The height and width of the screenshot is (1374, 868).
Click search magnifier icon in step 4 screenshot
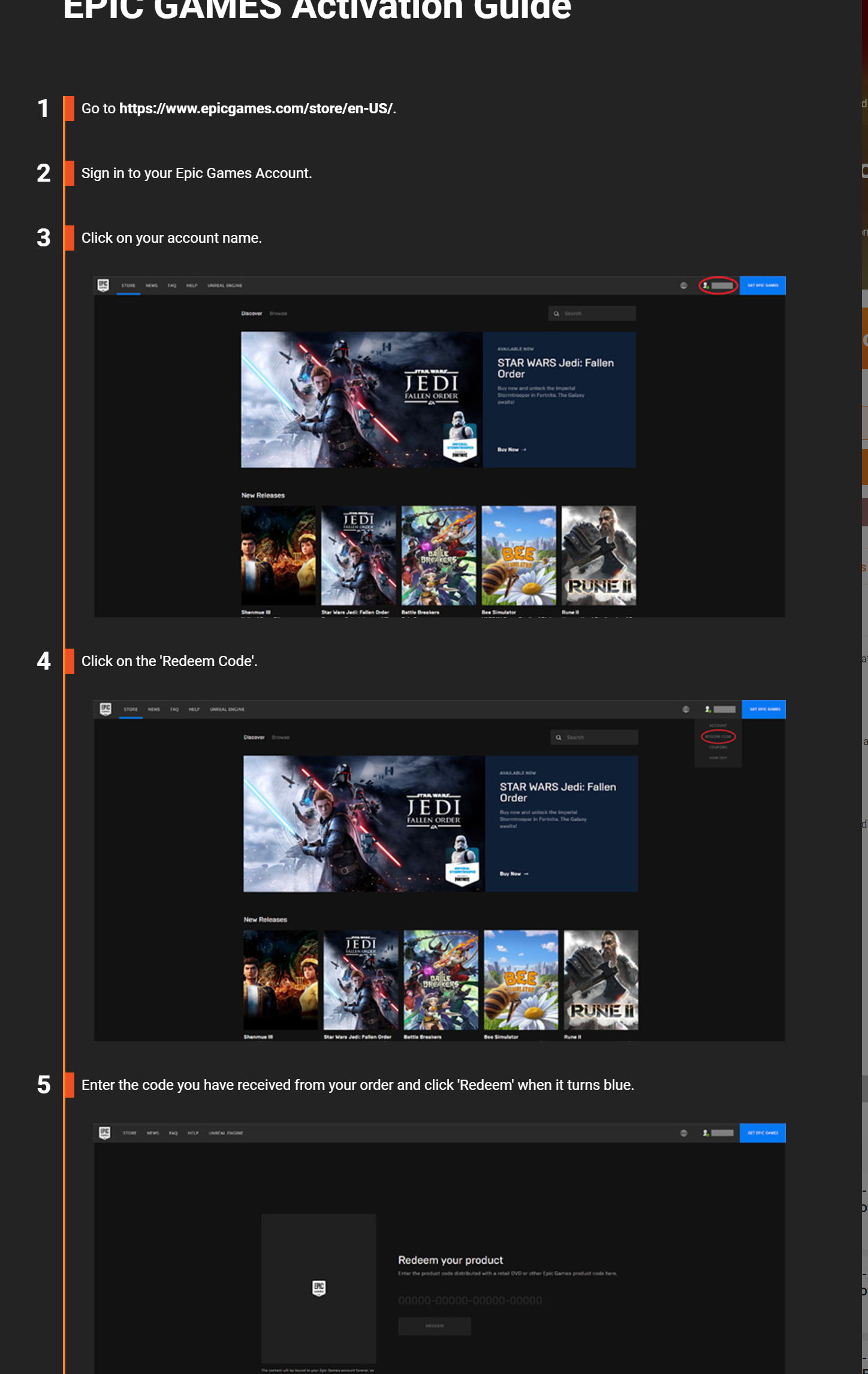[x=559, y=737]
